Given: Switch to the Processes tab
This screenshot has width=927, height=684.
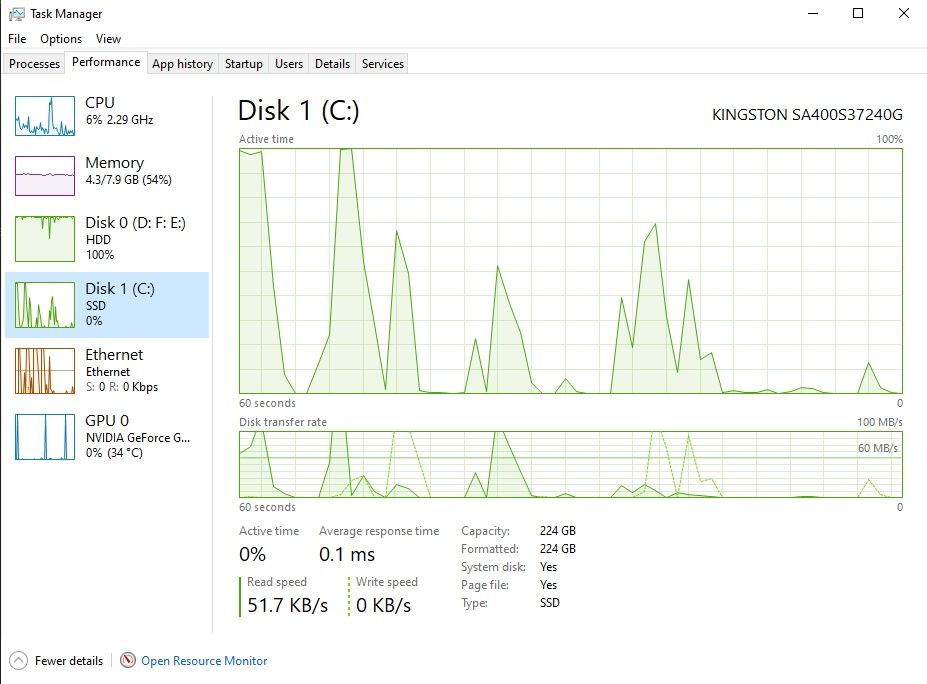Looking at the screenshot, I should point(34,64).
